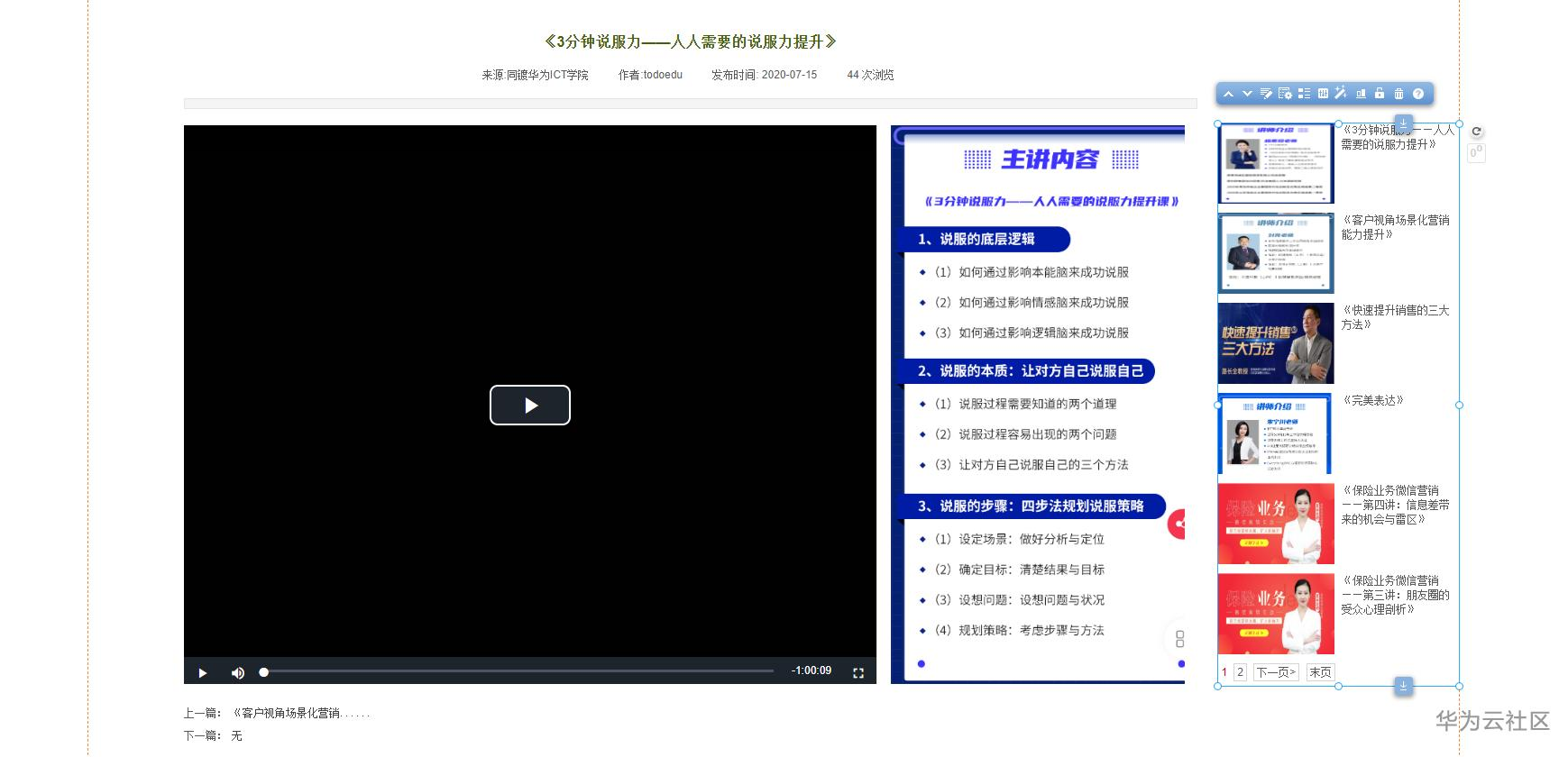Click the rotate icon beside selected module
1568x757 pixels.
(1476, 132)
